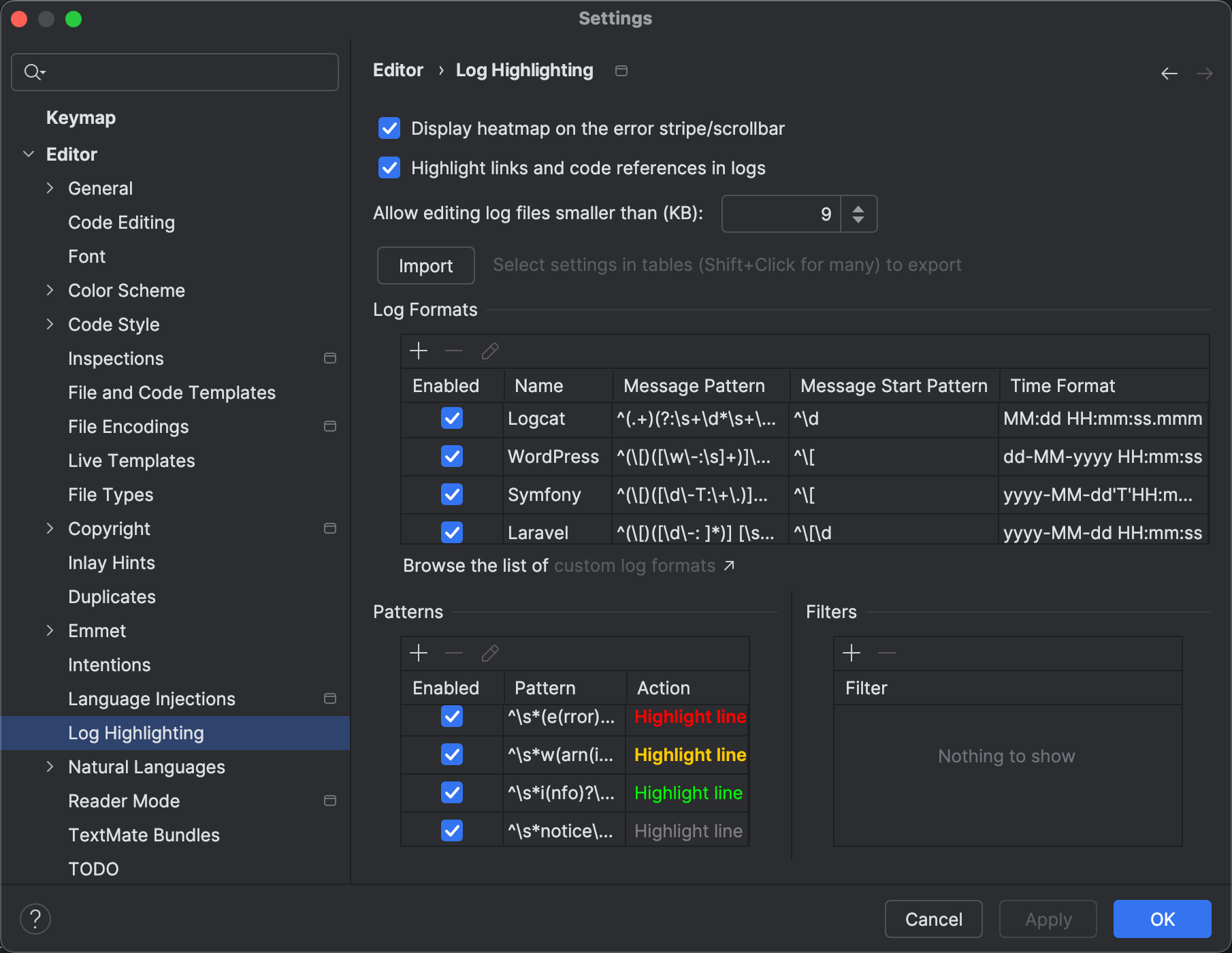Add a new pattern with plus icon
This screenshot has width=1232, height=953.
pos(419,653)
